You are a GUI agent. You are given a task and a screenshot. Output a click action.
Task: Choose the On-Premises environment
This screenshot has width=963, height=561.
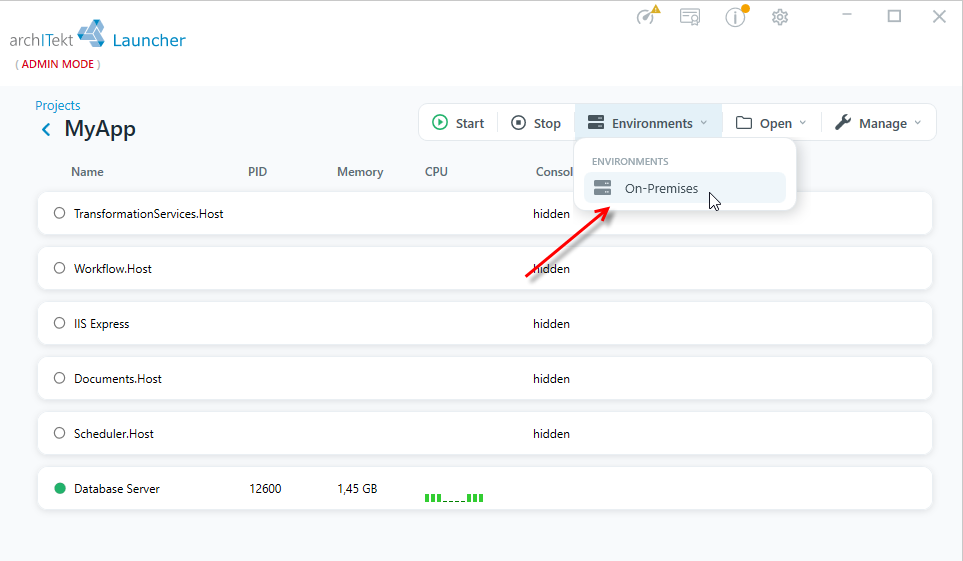(x=685, y=188)
